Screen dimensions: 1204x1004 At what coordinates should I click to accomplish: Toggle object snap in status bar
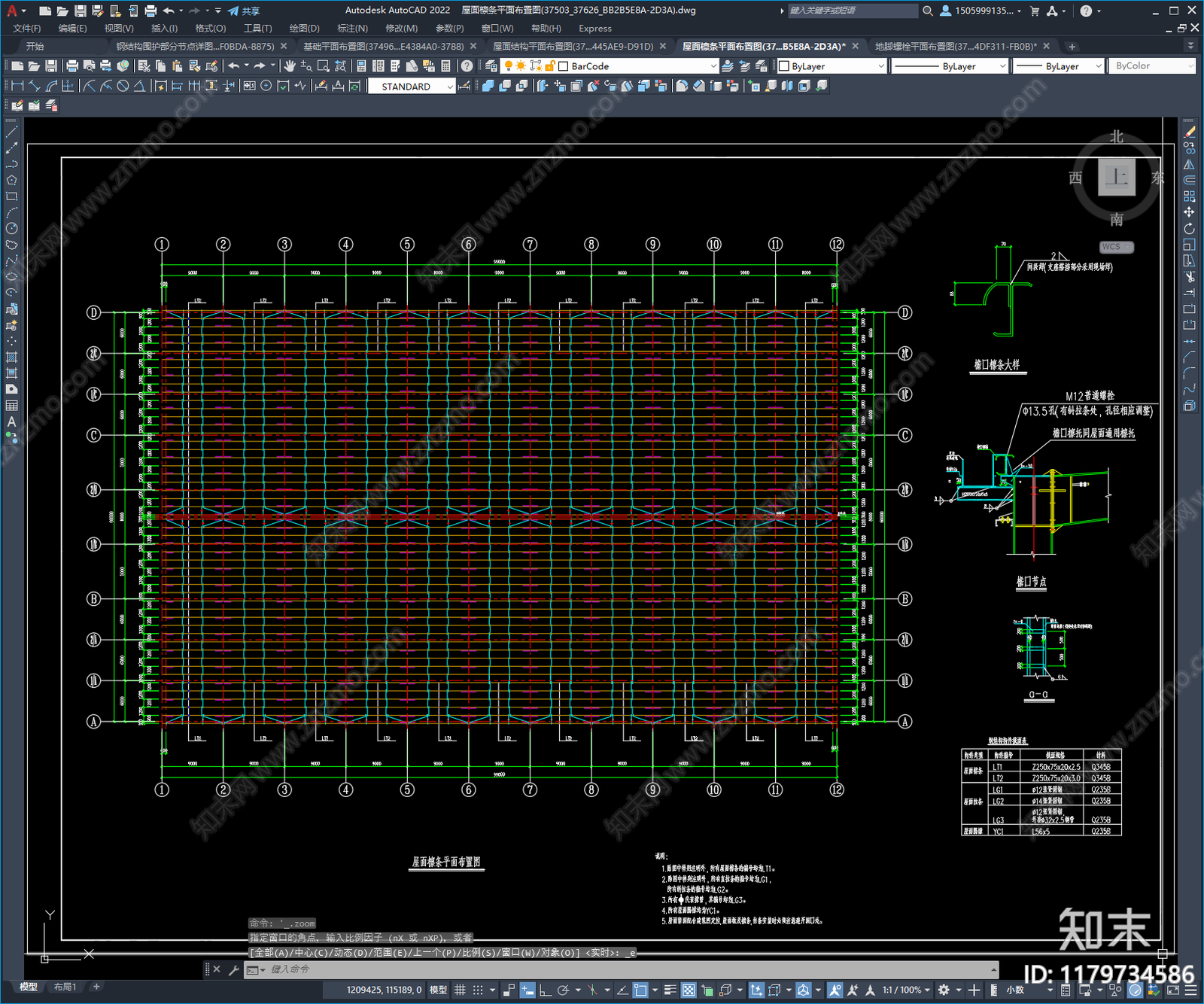pos(640,990)
